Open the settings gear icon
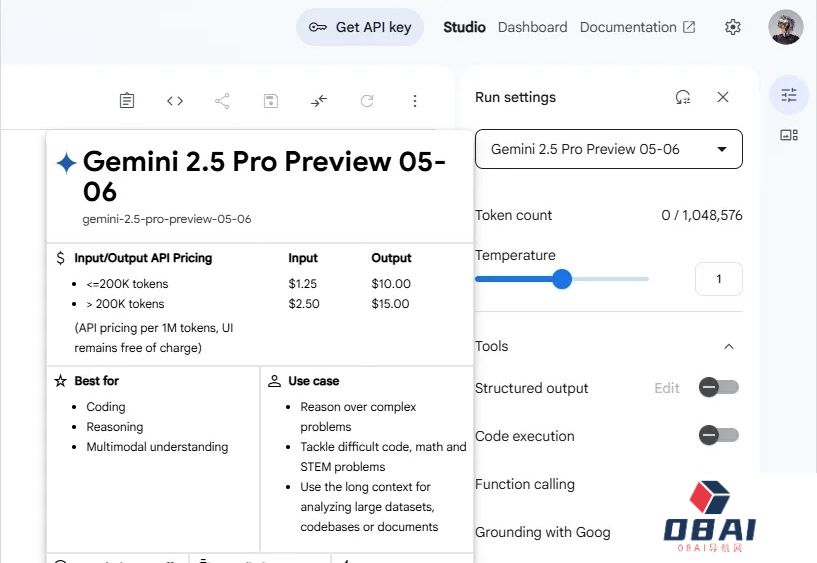The image size is (817, 563). 733,27
